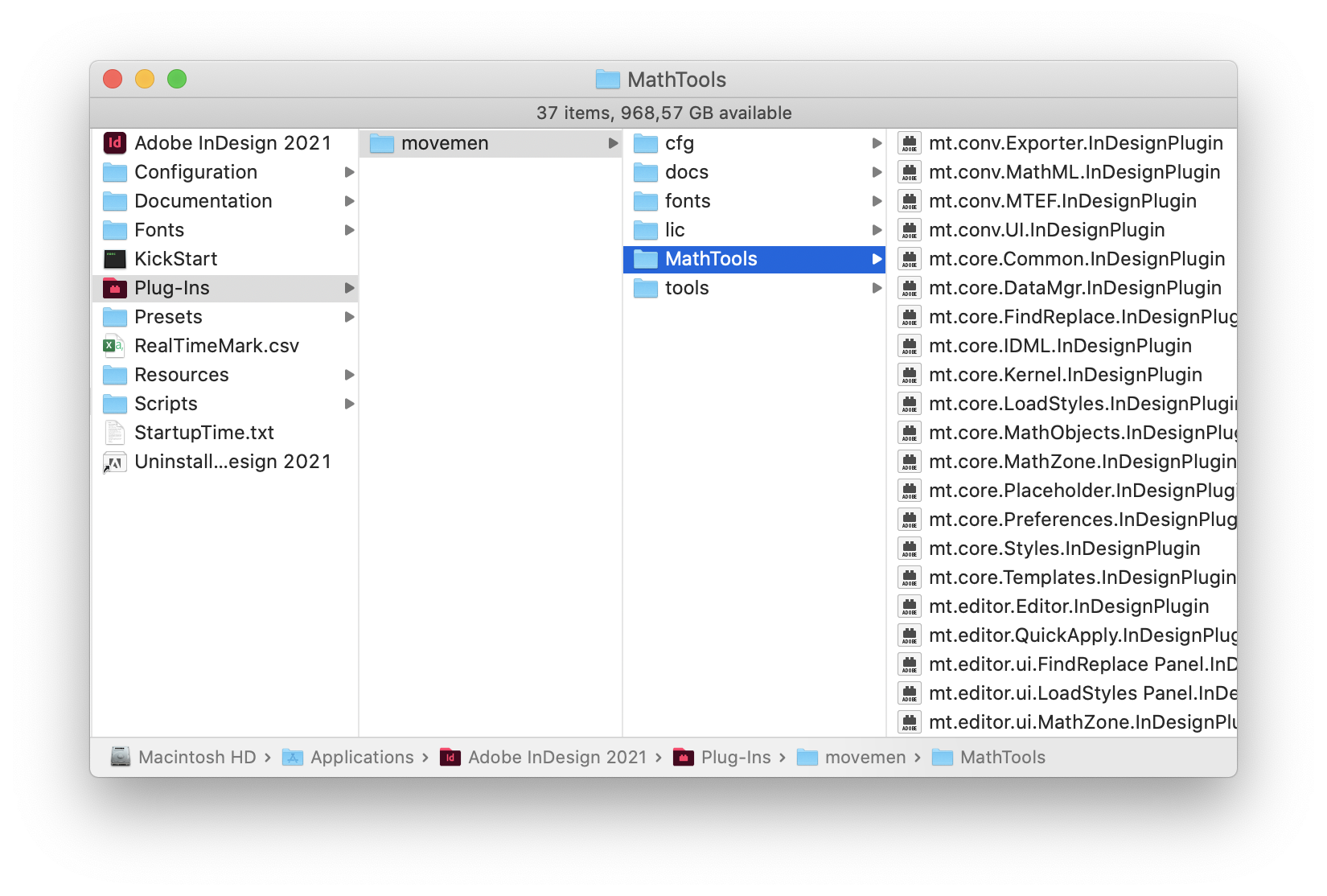Image resolution: width=1327 pixels, height=896 pixels.
Task: Click the mt.conv.UI plugin icon
Action: [910, 230]
